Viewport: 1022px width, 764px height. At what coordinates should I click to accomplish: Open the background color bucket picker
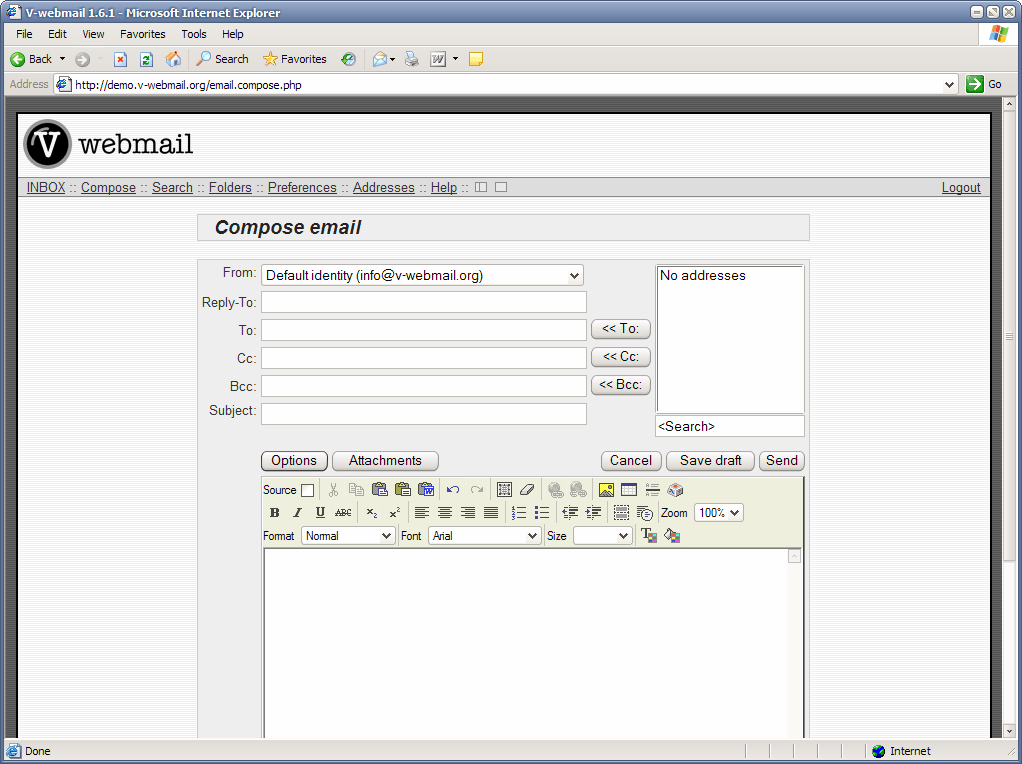tap(672, 536)
